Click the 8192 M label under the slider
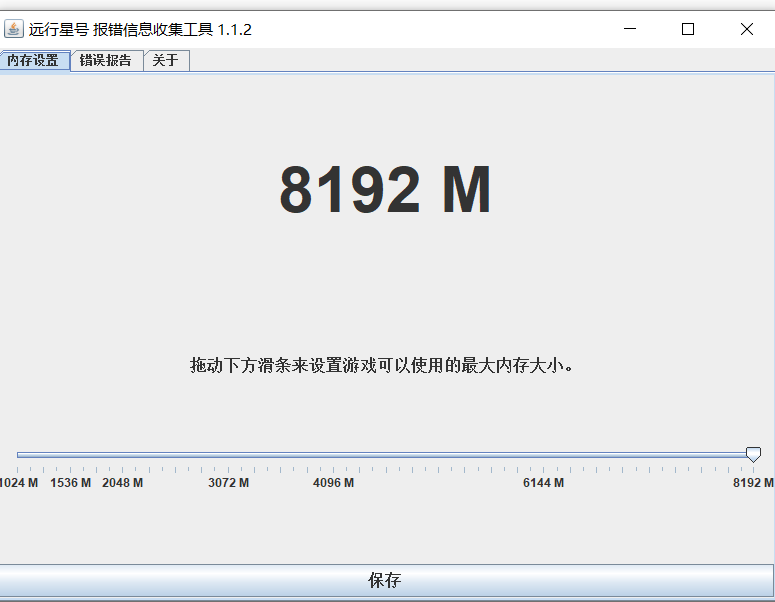Viewport: 775px width, 602px height. 753,483
